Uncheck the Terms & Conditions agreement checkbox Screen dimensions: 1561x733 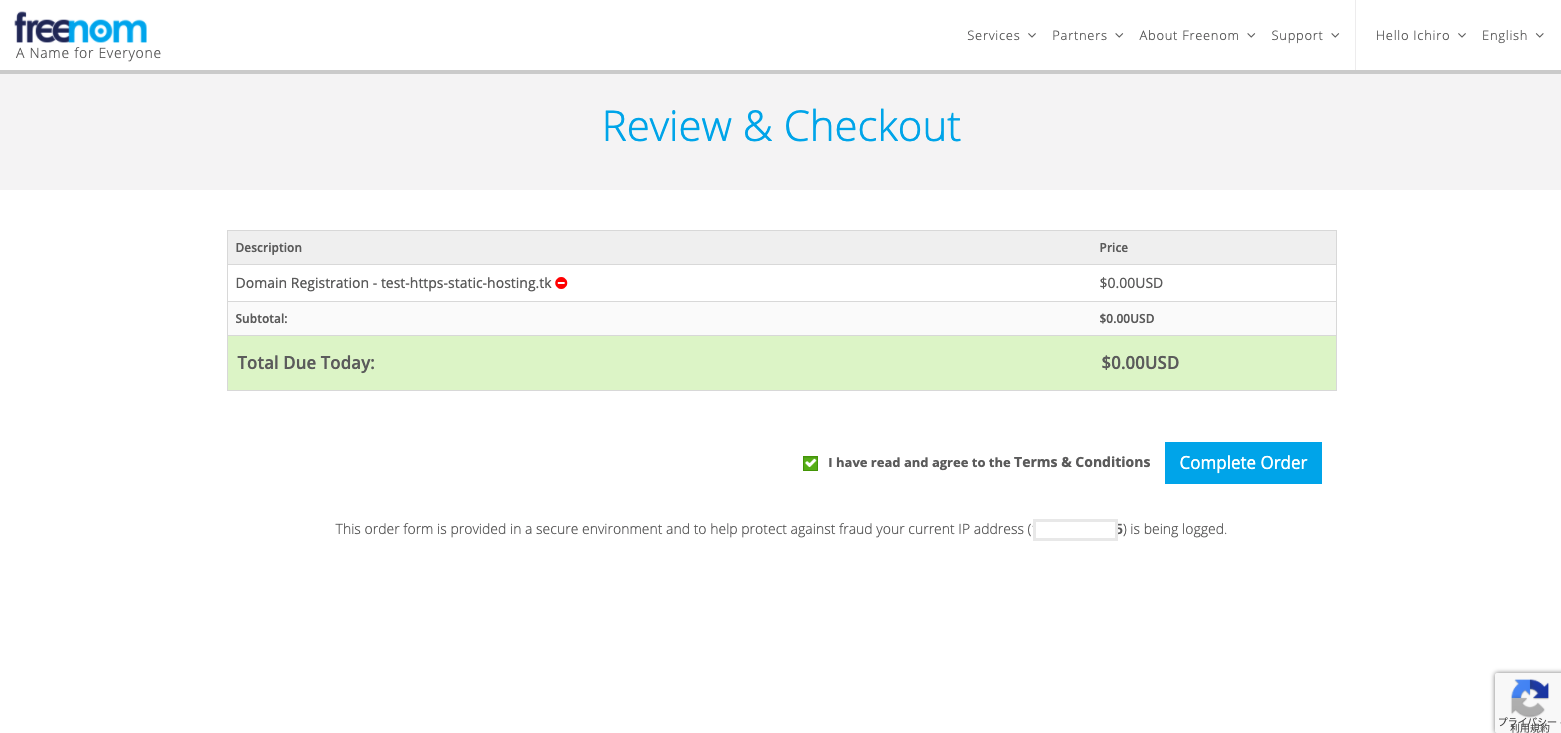point(811,463)
